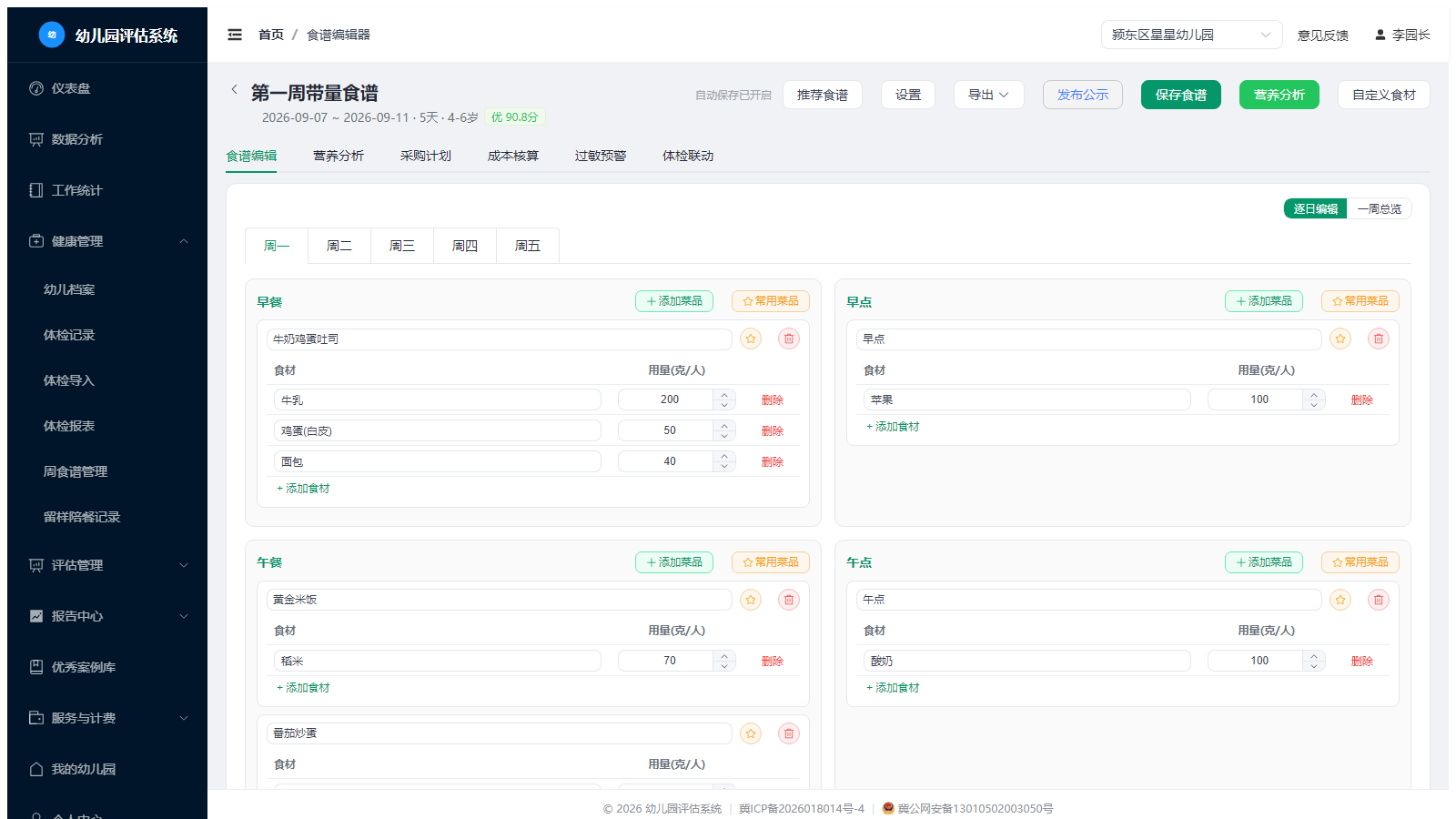The image size is (1456, 819).
Task: Open 优秀案例库 sidebar item
Action: click(x=107, y=667)
